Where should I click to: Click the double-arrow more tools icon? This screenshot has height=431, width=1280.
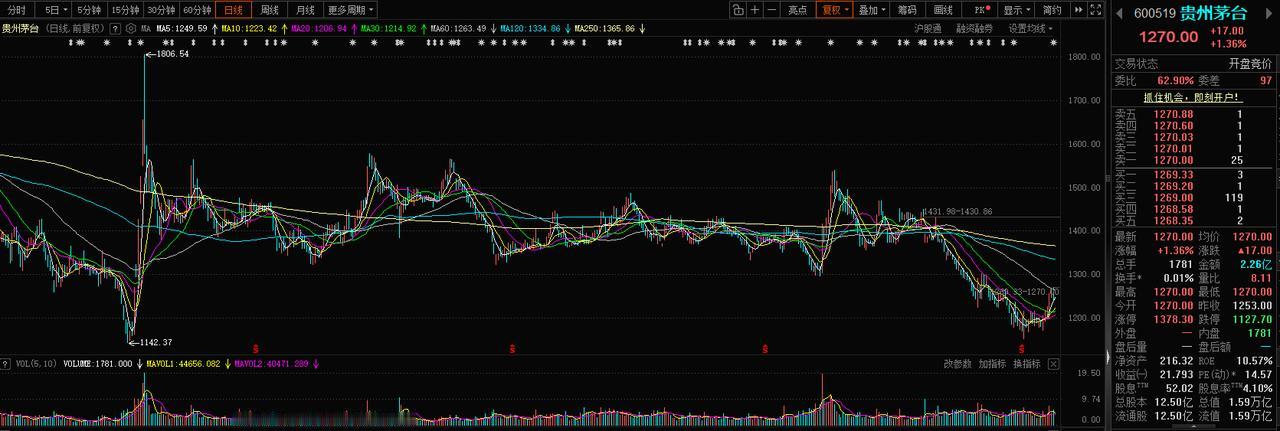pyautogui.click(x=1078, y=9)
